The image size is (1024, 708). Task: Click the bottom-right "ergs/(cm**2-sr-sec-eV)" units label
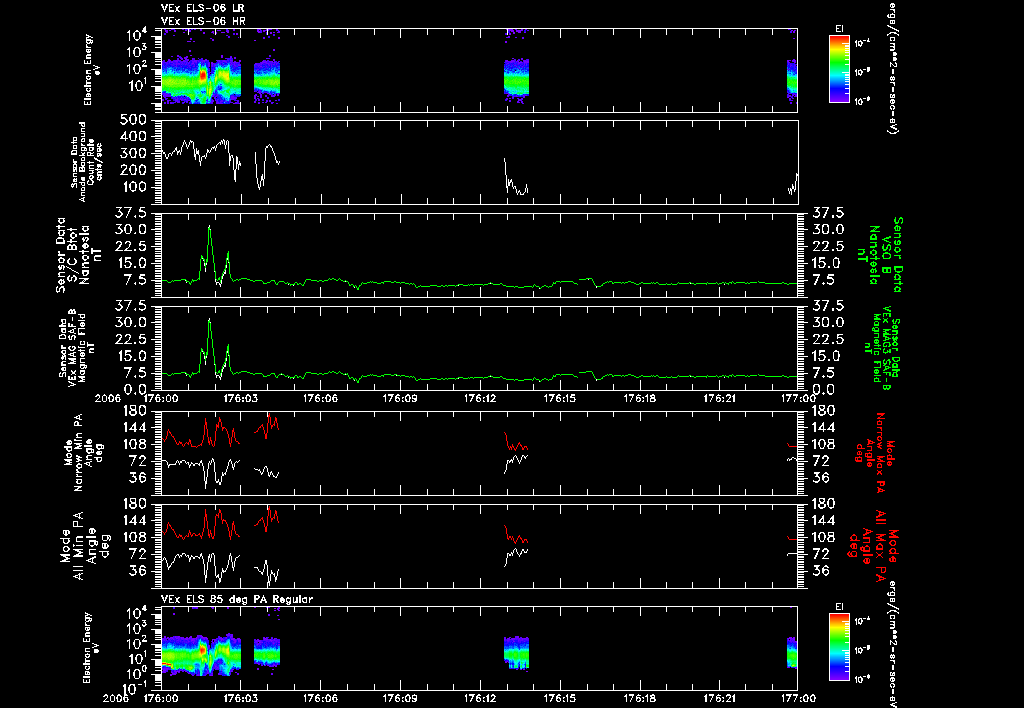[x=891, y=643]
